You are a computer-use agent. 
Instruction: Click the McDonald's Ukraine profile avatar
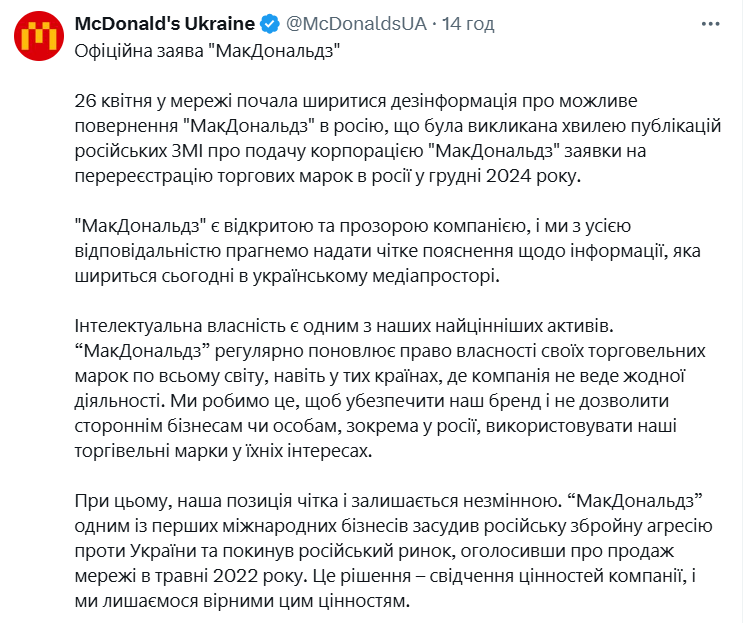[x=37, y=36]
